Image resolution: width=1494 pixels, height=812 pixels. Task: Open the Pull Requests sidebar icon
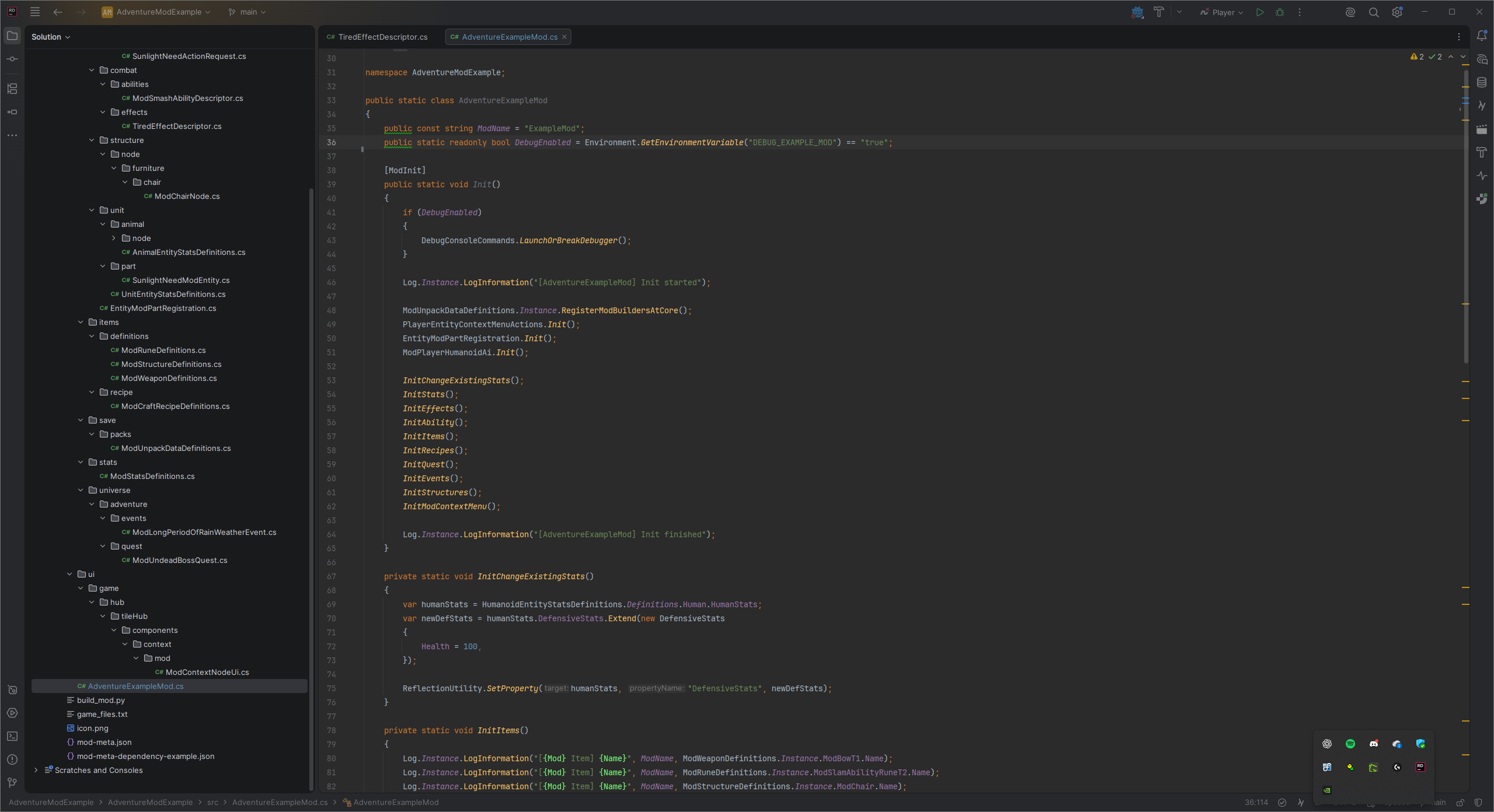(12, 112)
